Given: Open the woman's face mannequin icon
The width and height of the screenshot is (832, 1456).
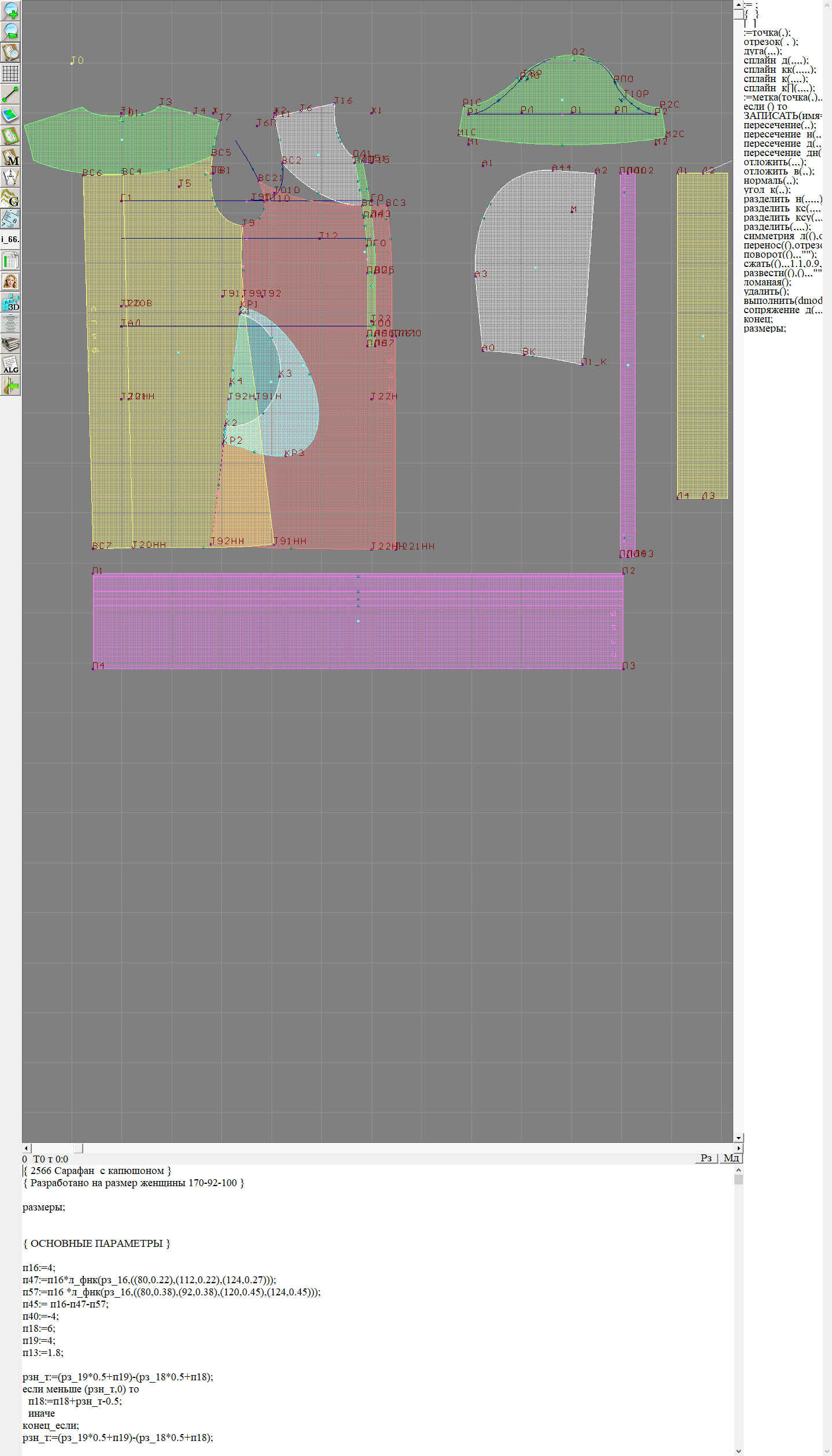Looking at the screenshot, I should tap(10, 281).
